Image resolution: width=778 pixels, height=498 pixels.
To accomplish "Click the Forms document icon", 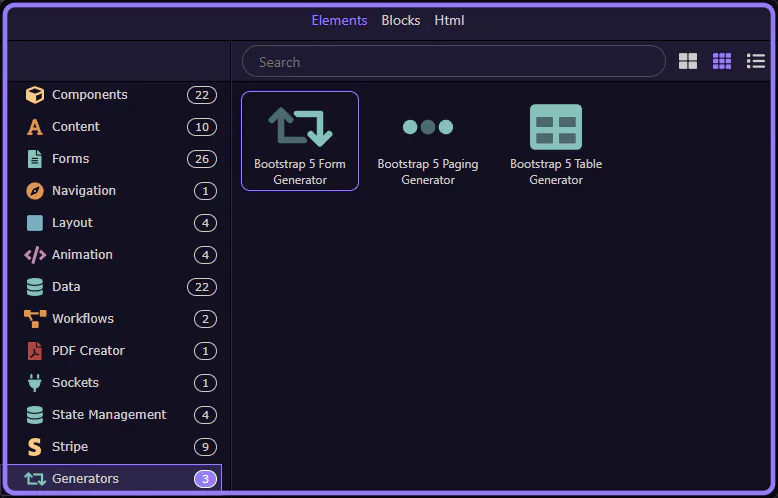I will click(35, 159).
